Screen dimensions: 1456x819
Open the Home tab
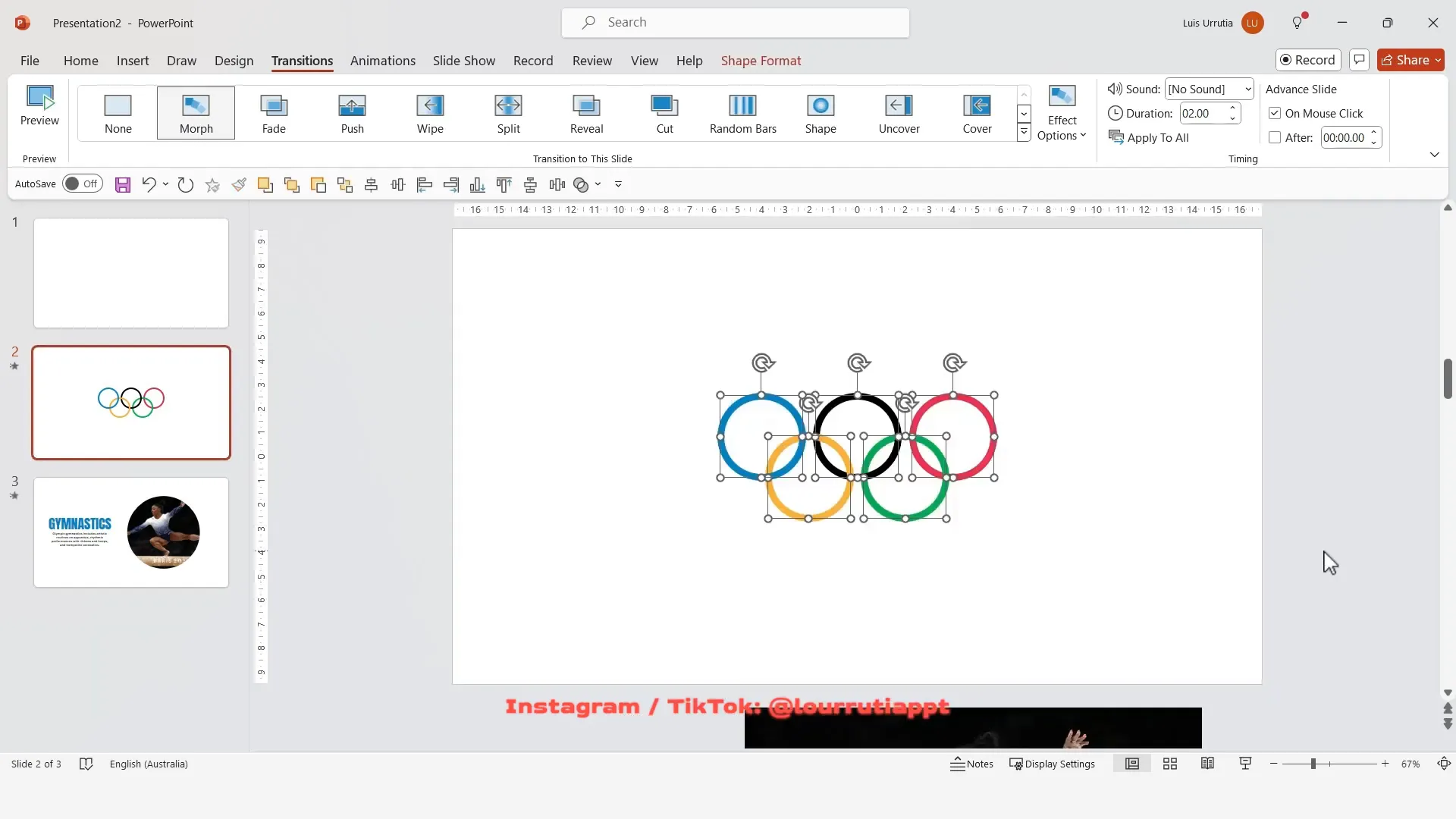pyautogui.click(x=80, y=61)
